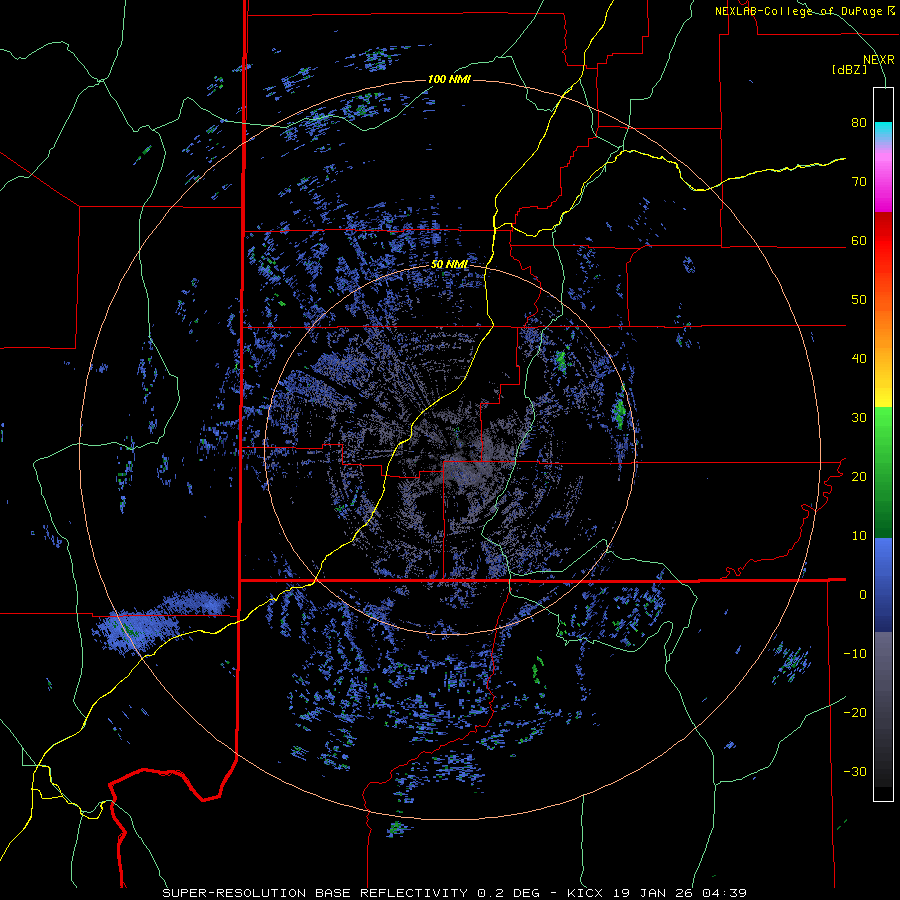
Task: Click the 30 value on dBZ scale
Action: 859,417
